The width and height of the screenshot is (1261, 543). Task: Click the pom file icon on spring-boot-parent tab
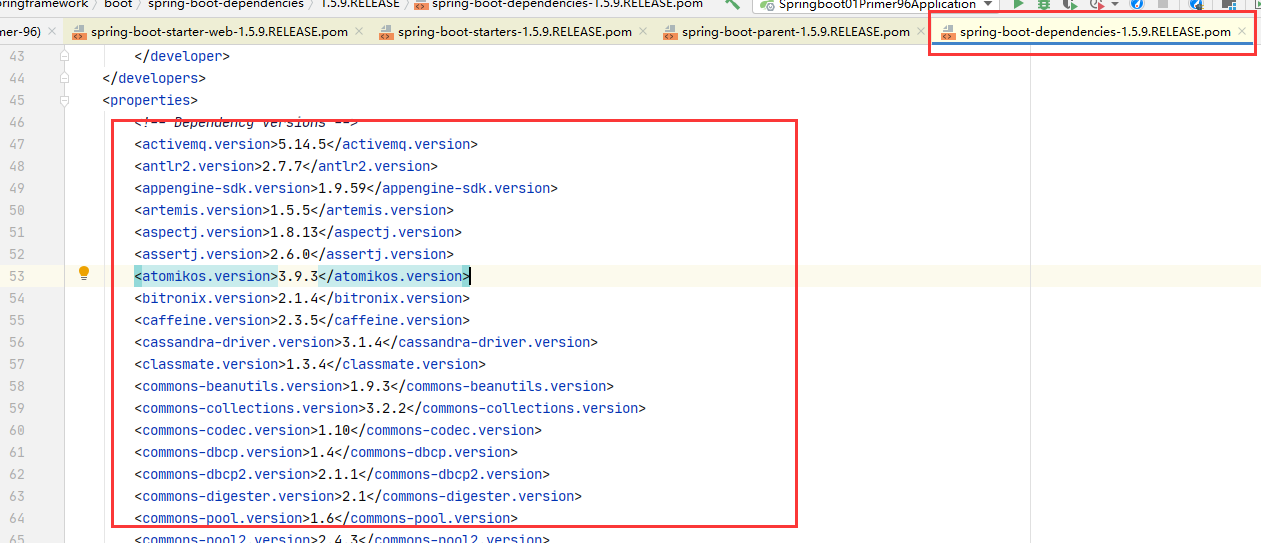(670, 32)
